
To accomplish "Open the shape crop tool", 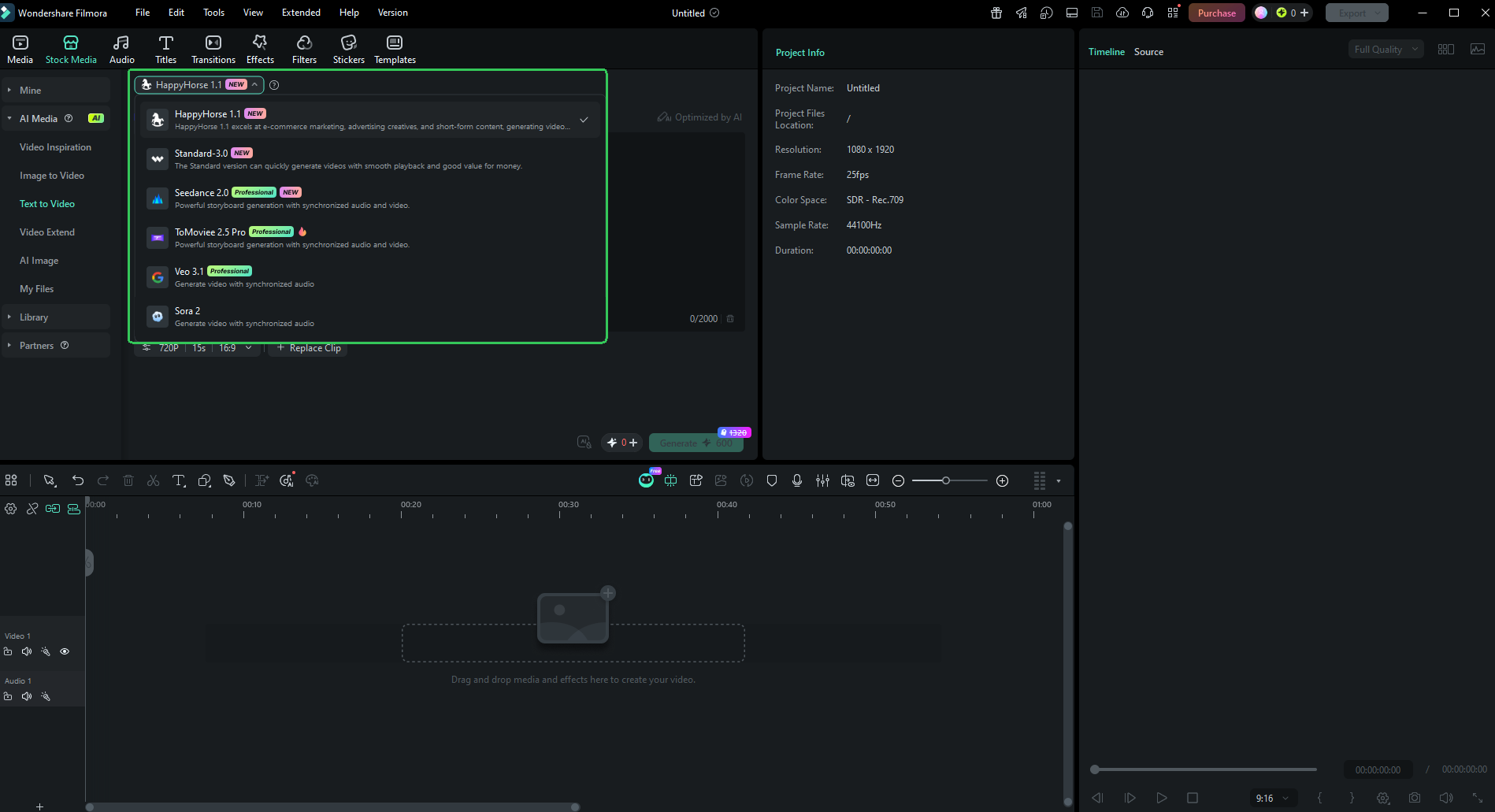I will [x=204, y=480].
